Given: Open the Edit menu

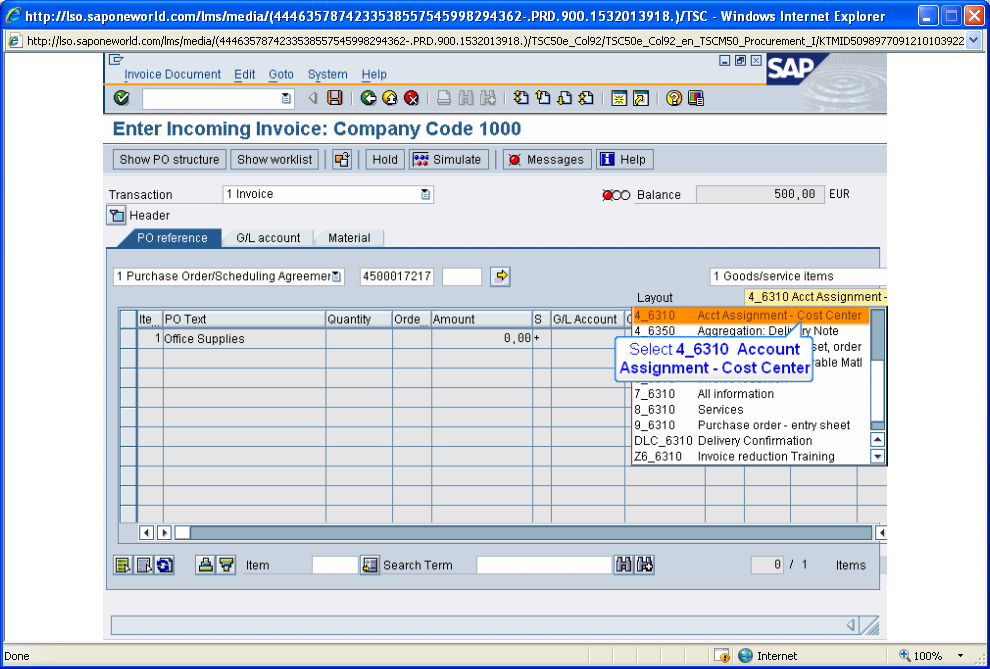Looking at the screenshot, I should click(x=244, y=74).
